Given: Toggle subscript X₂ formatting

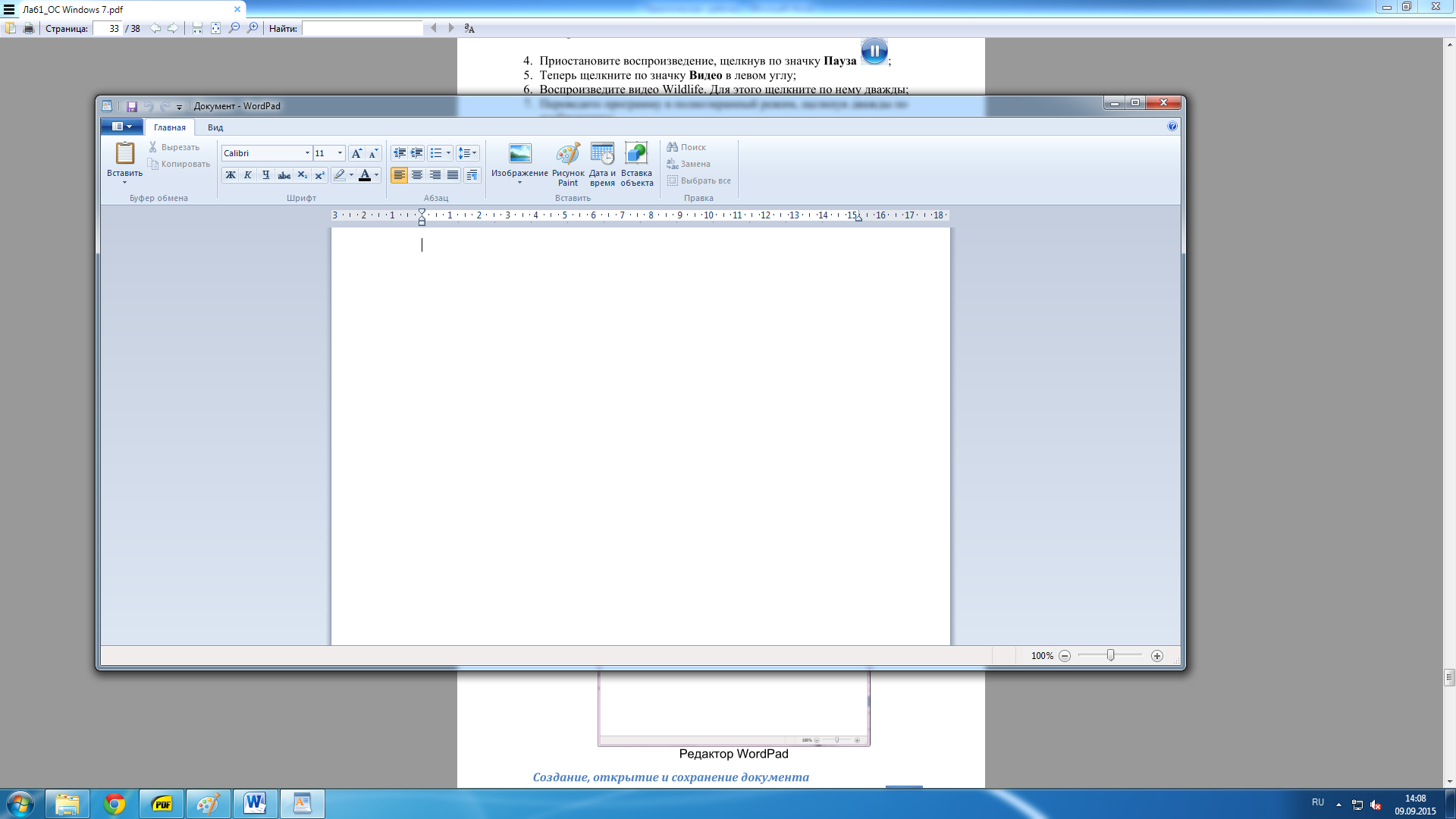Looking at the screenshot, I should pyautogui.click(x=302, y=175).
